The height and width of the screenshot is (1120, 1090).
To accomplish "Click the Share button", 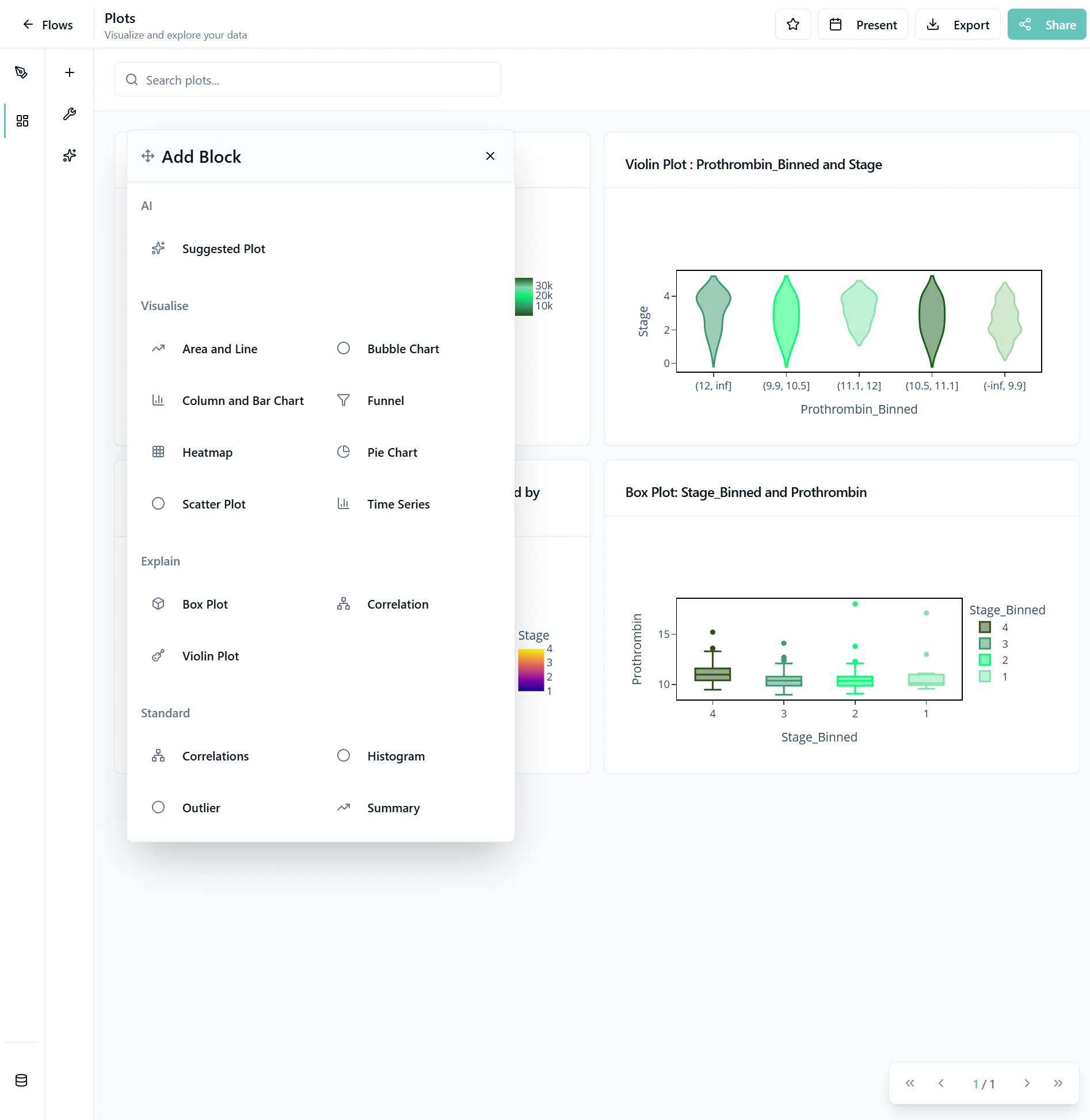I will pyautogui.click(x=1046, y=24).
